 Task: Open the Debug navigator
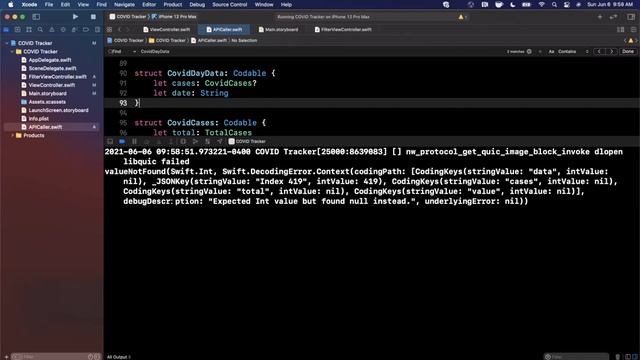(x=74, y=30)
